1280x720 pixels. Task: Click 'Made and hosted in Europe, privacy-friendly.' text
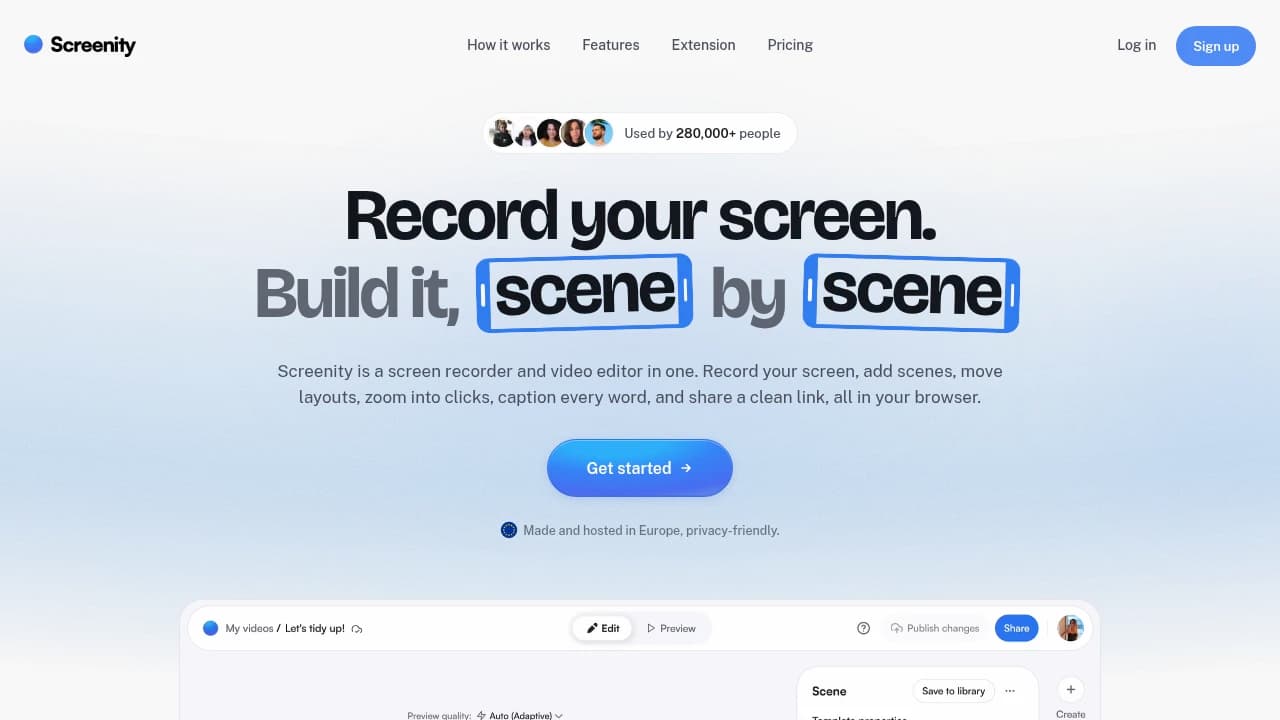tap(651, 530)
